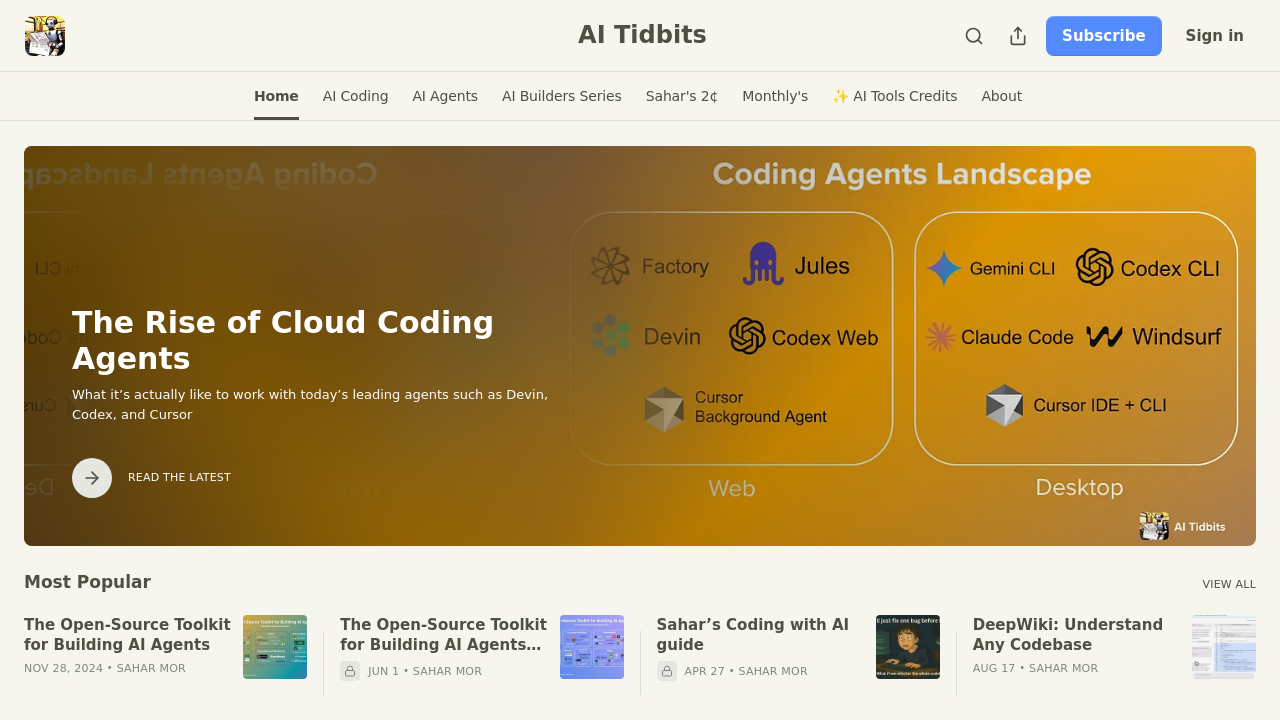Click the AI Tidbits watermark on the hero banner

coord(1181,526)
